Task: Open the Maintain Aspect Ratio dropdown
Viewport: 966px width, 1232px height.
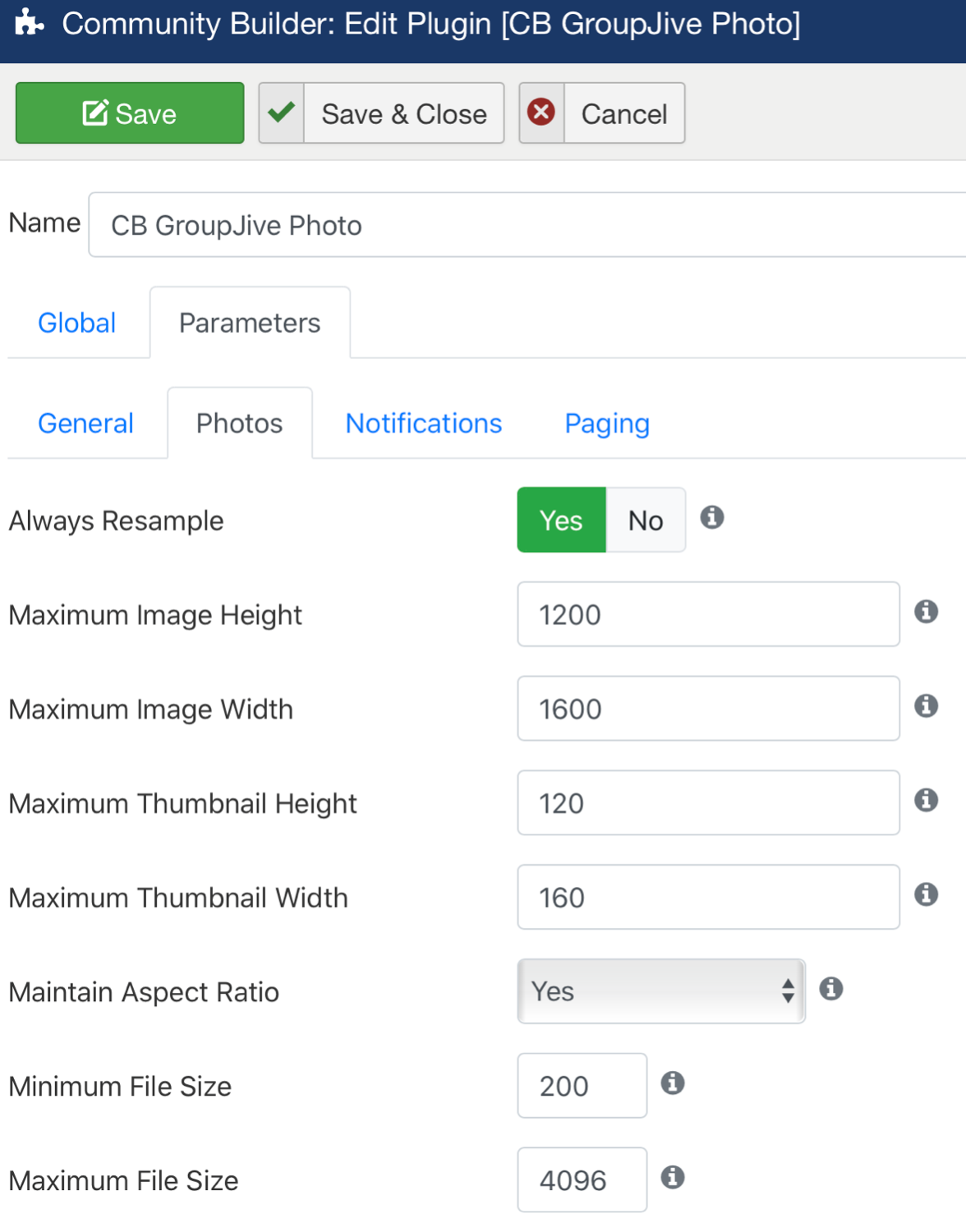Action: point(661,991)
